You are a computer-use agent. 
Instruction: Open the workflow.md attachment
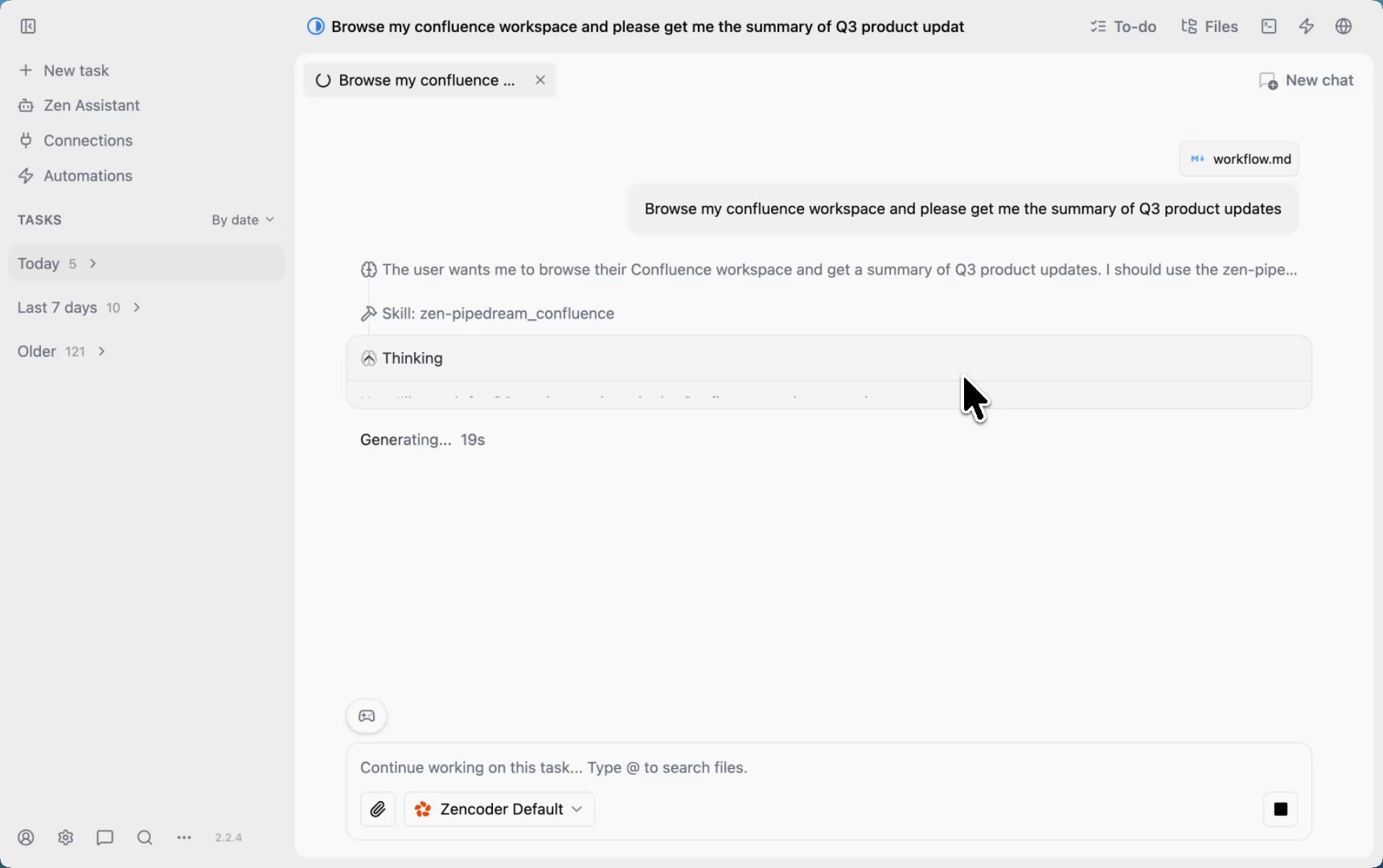[x=1239, y=159]
